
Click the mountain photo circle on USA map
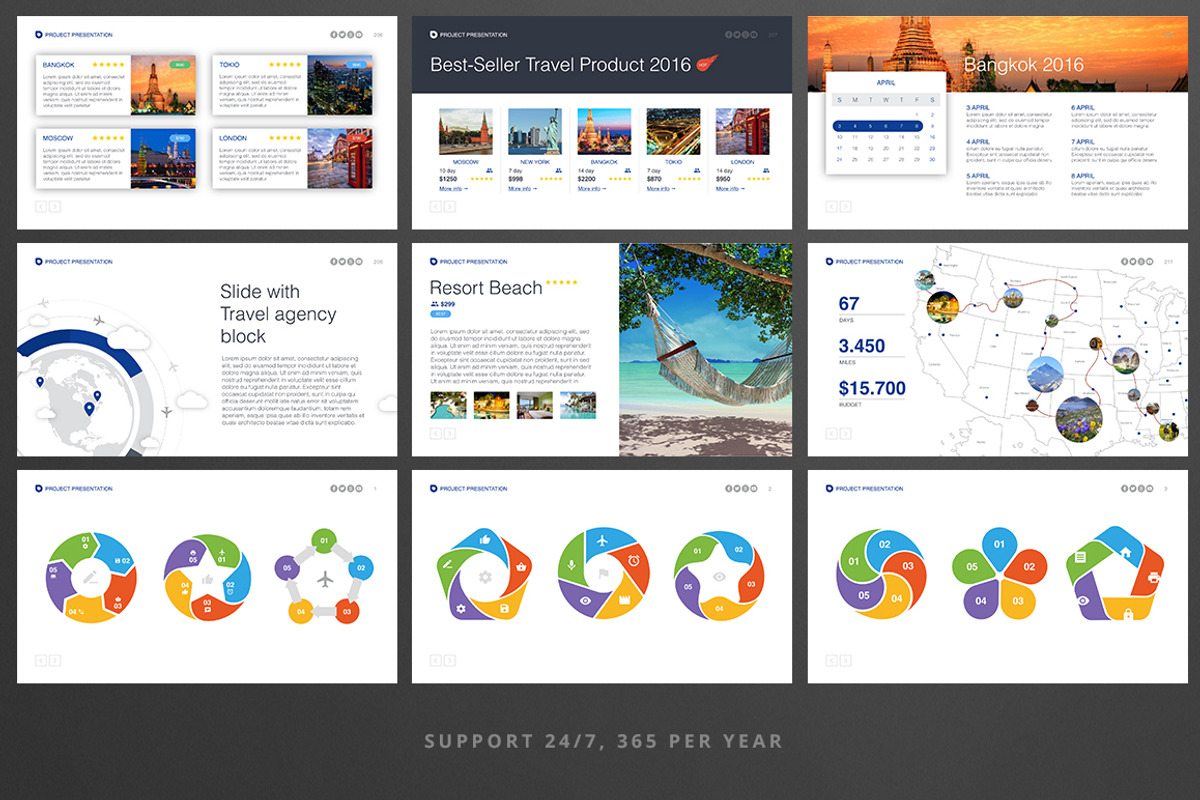[x=1045, y=376]
